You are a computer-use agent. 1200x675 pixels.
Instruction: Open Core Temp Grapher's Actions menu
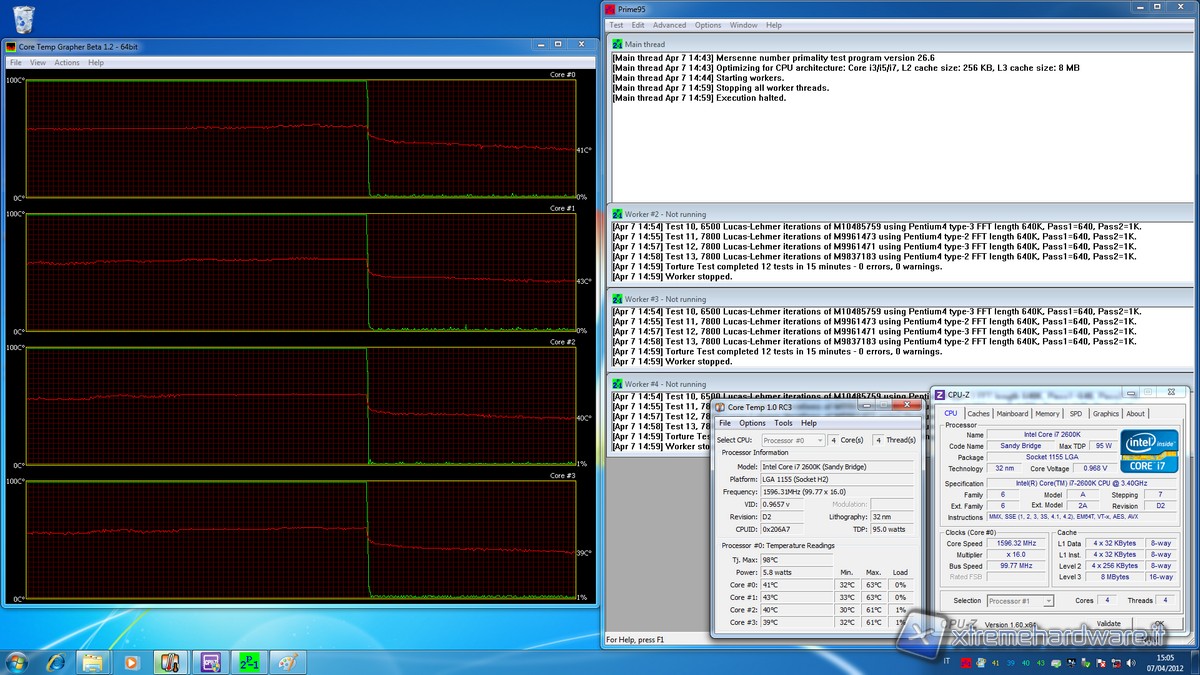pos(67,62)
